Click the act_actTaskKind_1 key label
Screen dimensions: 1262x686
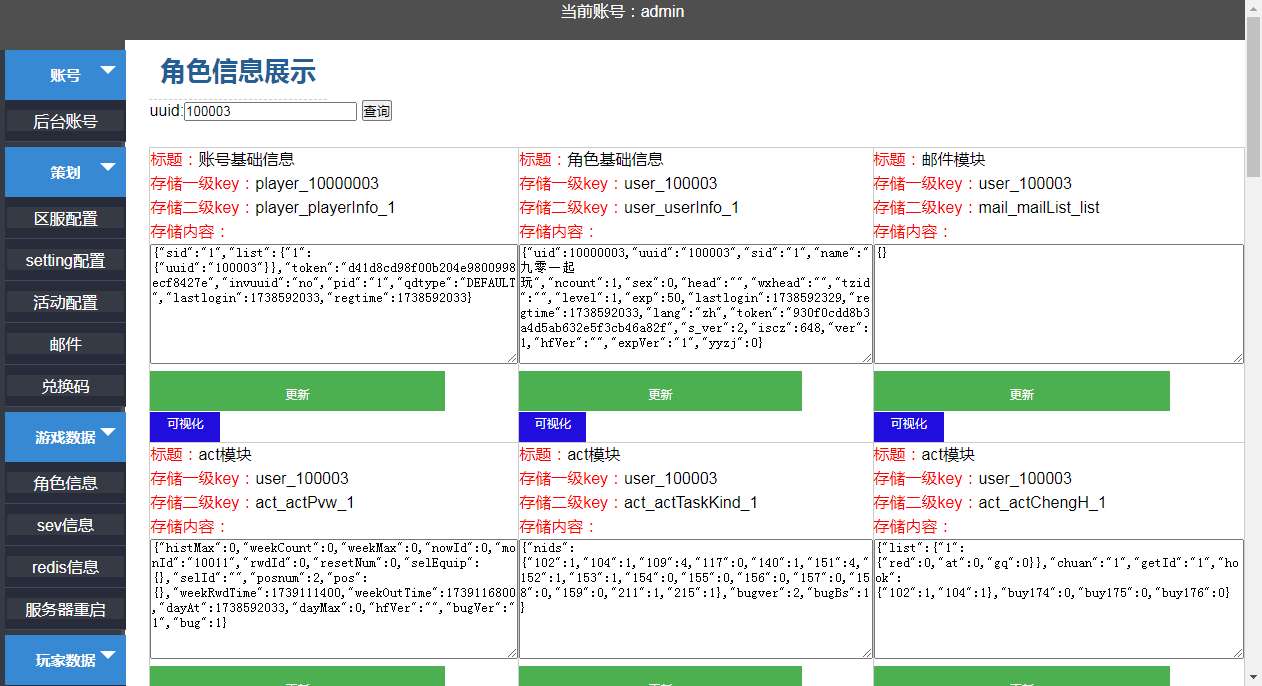point(690,503)
